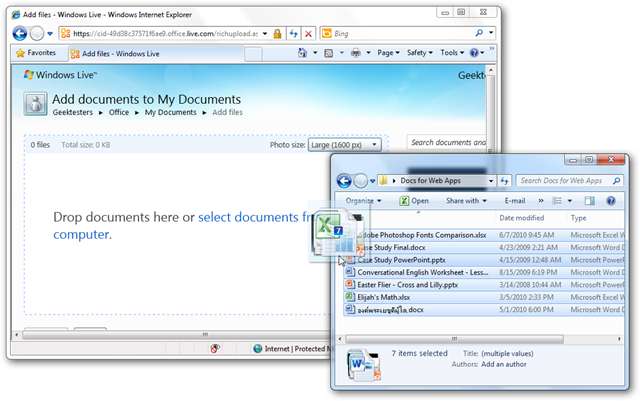This screenshot has height=401, width=640.
Task: Click the Bing search box
Action: (403, 33)
